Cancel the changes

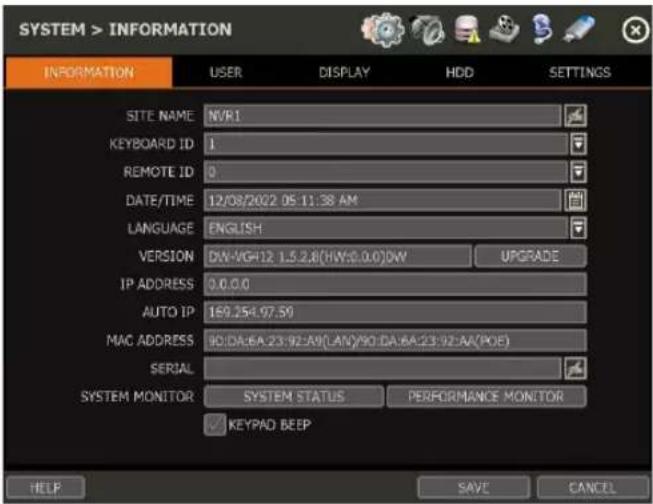click(x=592, y=488)
